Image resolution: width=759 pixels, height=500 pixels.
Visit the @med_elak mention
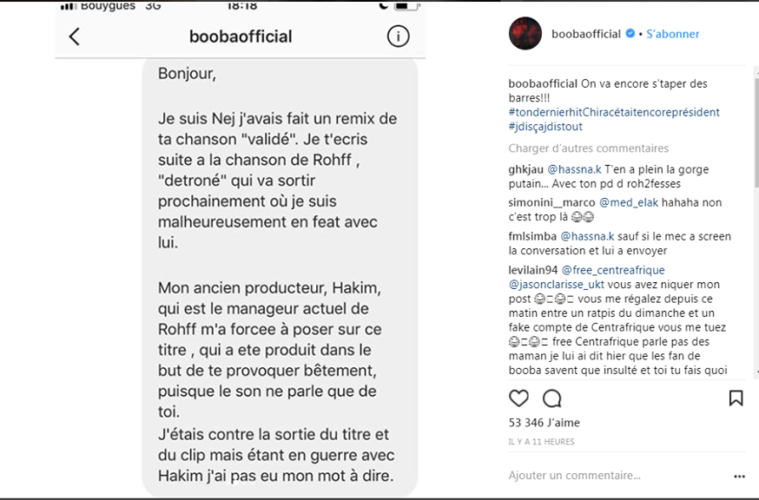[625, 202]
